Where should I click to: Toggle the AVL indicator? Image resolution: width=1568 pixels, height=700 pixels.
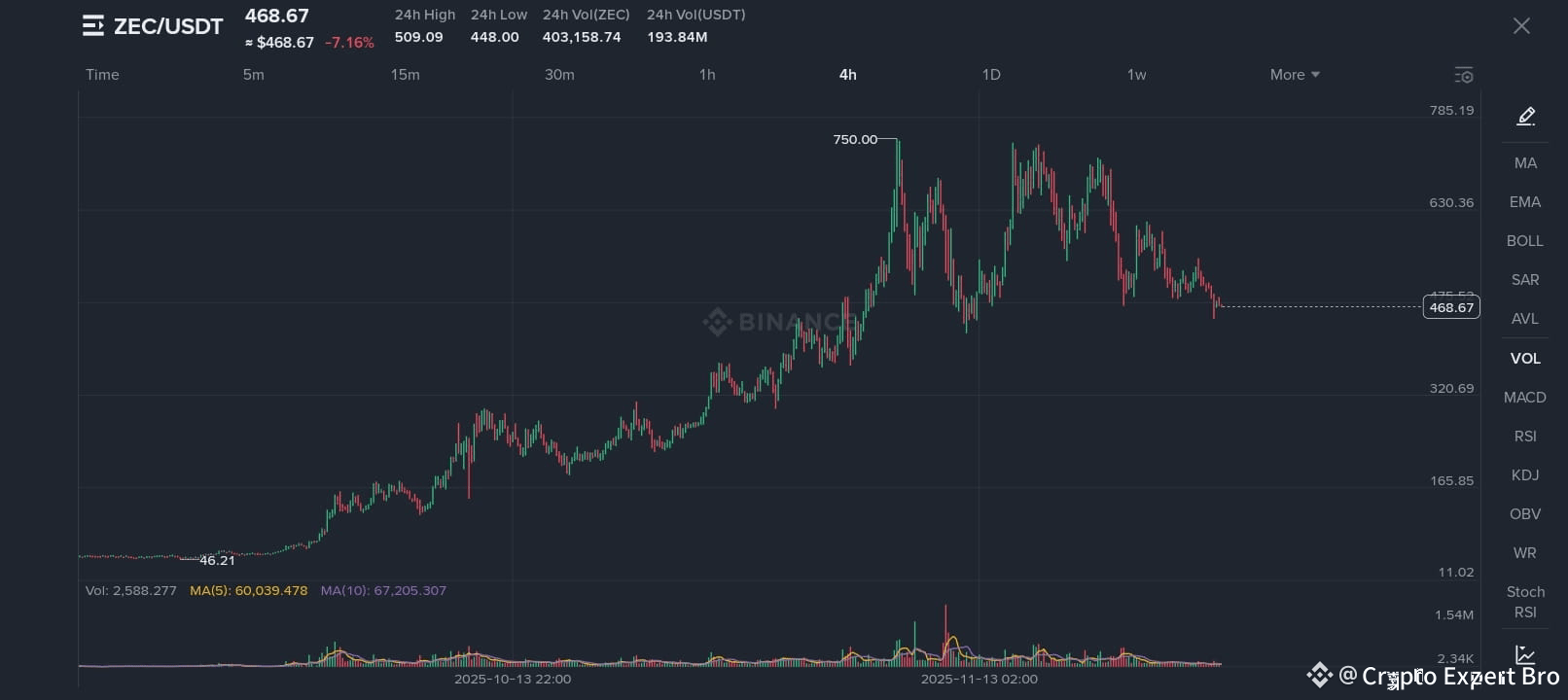(1525, 319)
